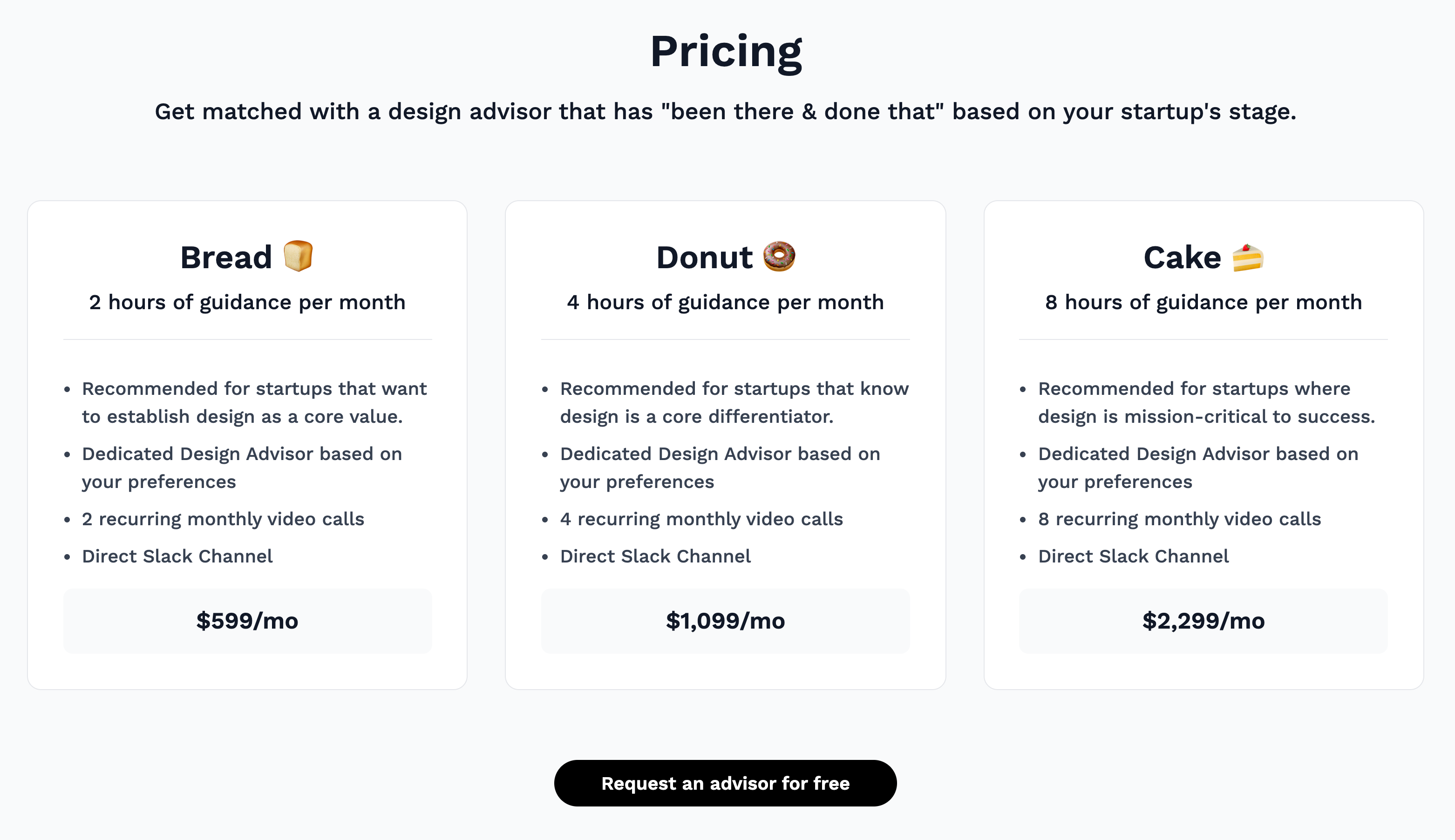
Task: Click '8 recurring monthly video calls' item
Action: click(1179, 519)
